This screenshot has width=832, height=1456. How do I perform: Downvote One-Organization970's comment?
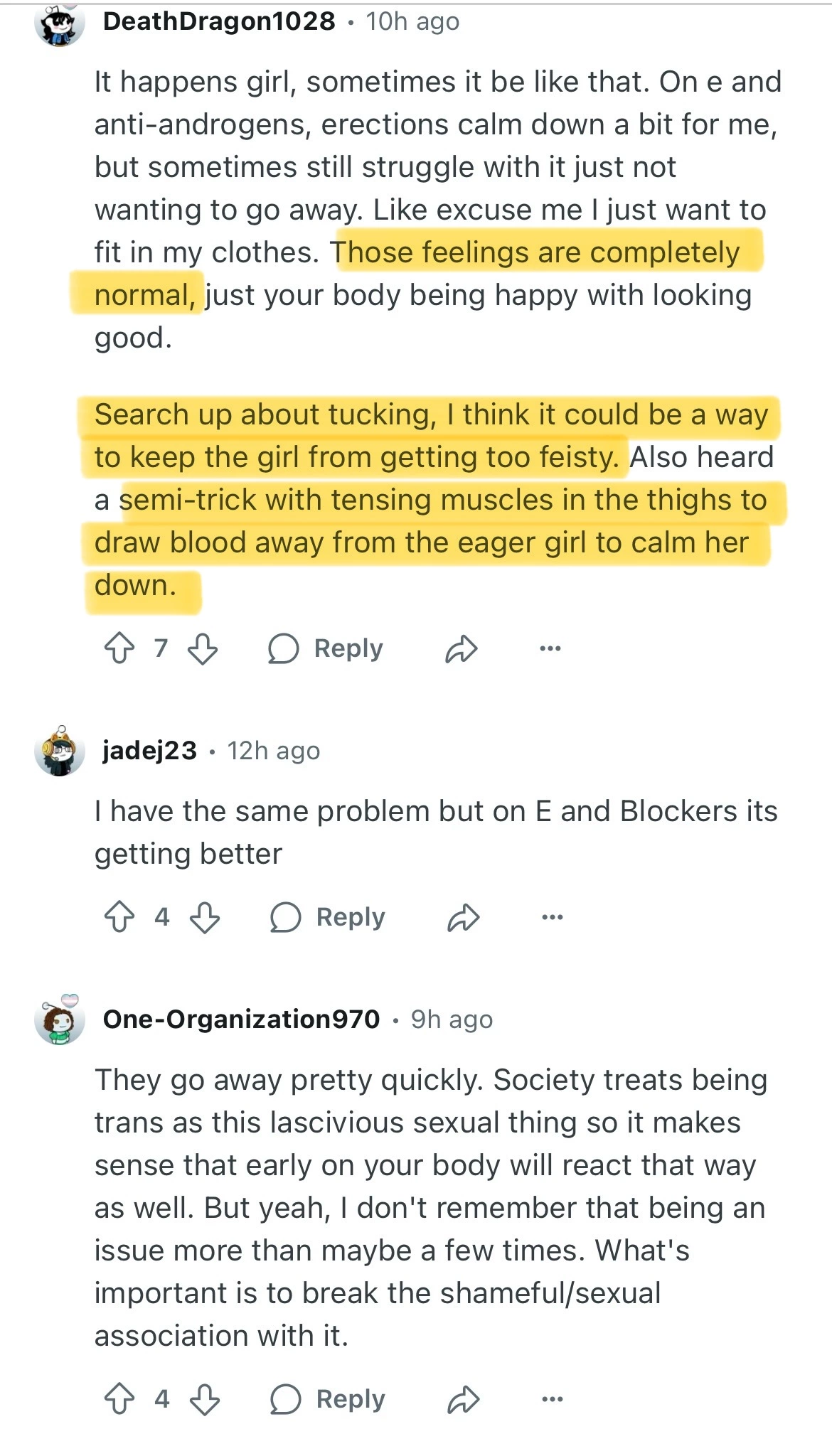point(205,1399)
